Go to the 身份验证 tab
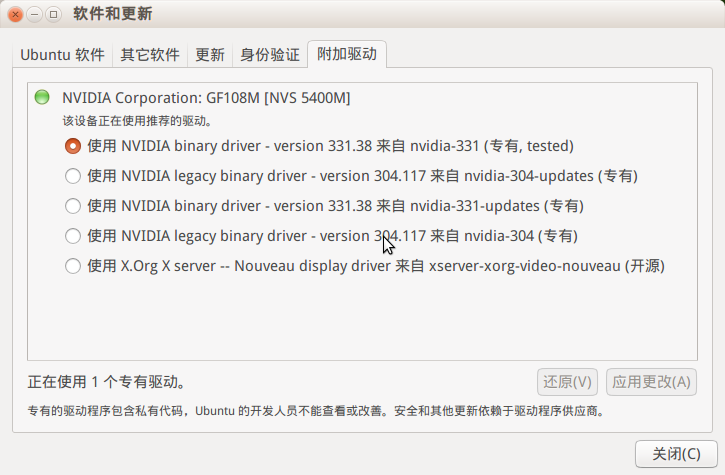This screenshot has height=475, width=725. pyautogui.click(x=270, y=55)
